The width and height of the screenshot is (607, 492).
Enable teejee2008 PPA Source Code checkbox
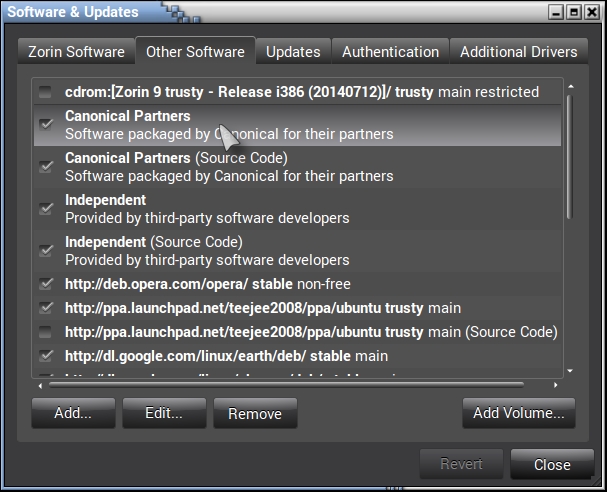[45, 332]
